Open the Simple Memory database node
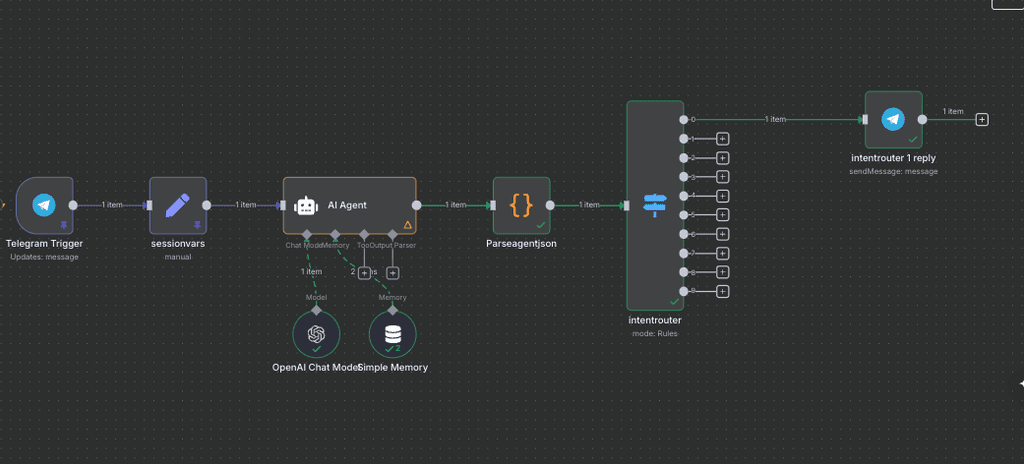 pyautogui.click(x=393, y=334)
